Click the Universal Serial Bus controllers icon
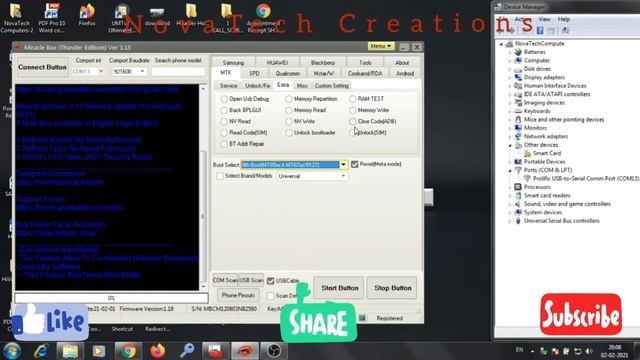640x360 pixels. [518, 221]
